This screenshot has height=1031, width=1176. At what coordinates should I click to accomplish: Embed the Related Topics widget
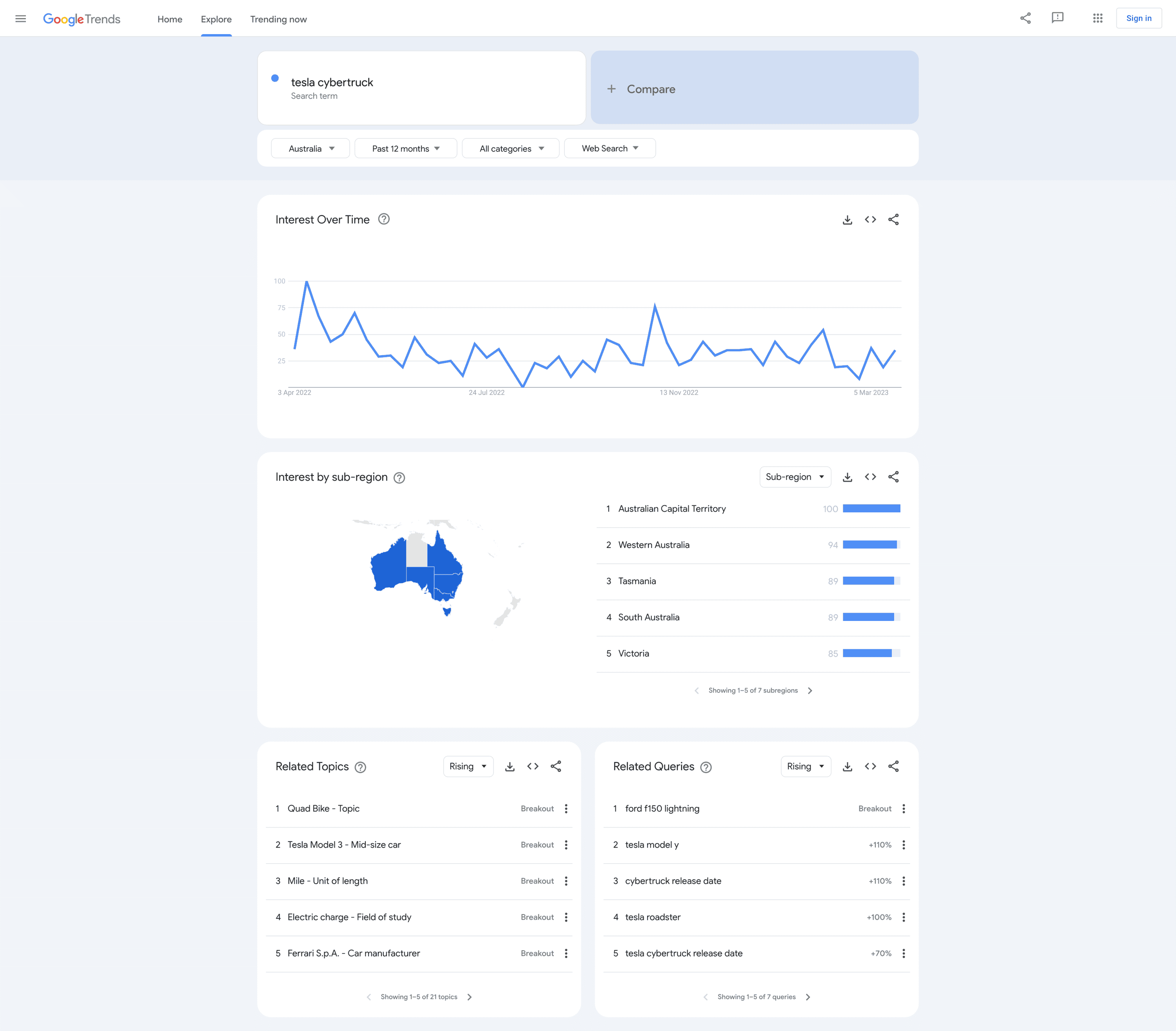533,766
